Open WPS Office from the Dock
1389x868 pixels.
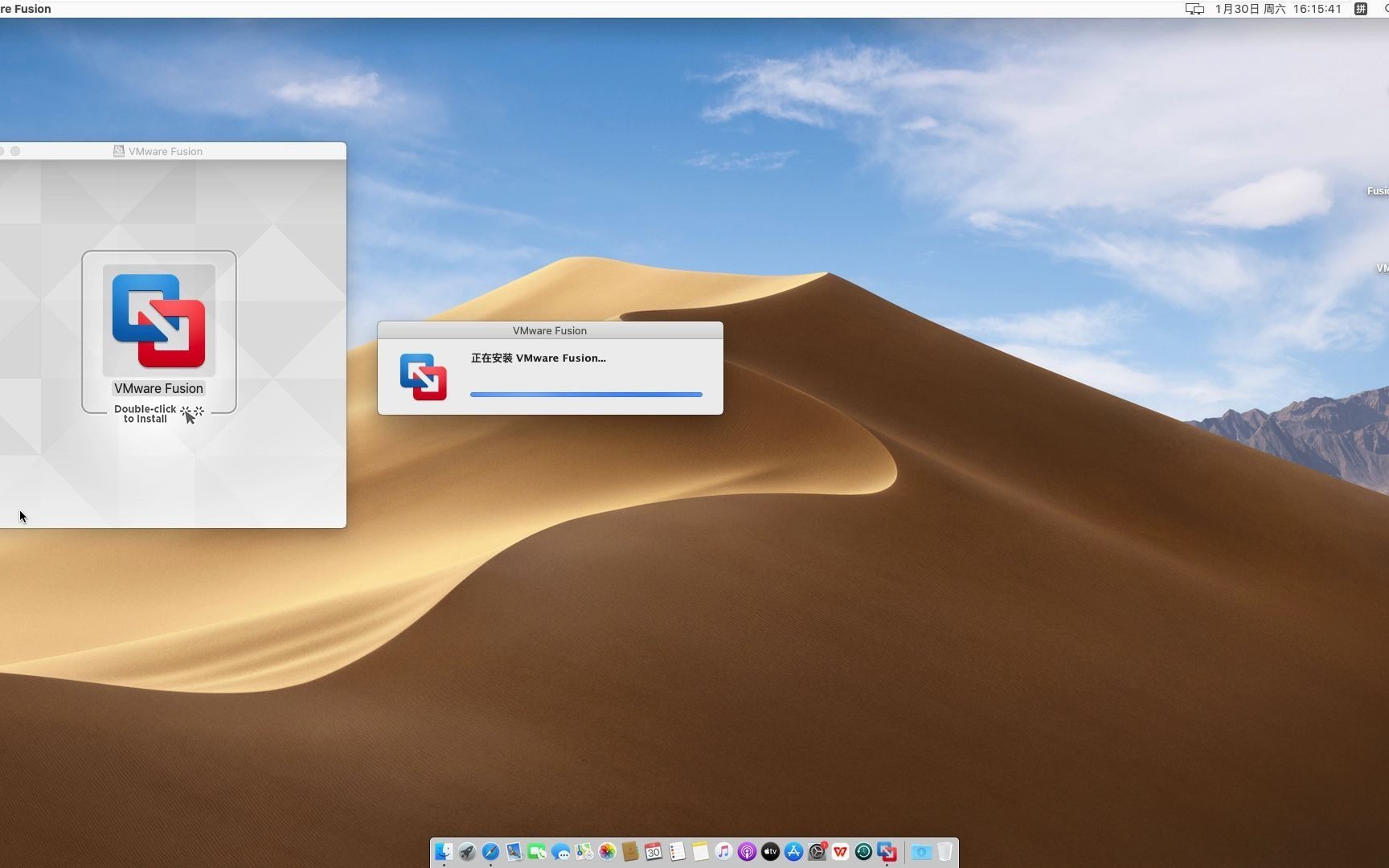tap(840, 852)
